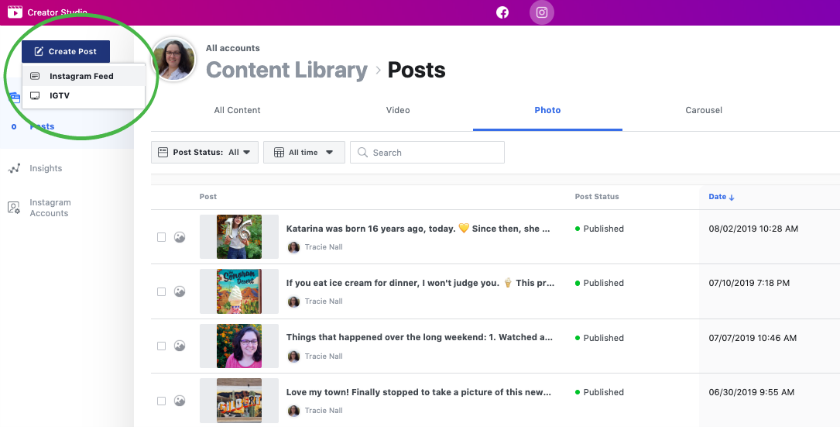Open the post 'Things that happened over the long weekend'
This screenshot has height=427, width=840.
tap(419, 337)
